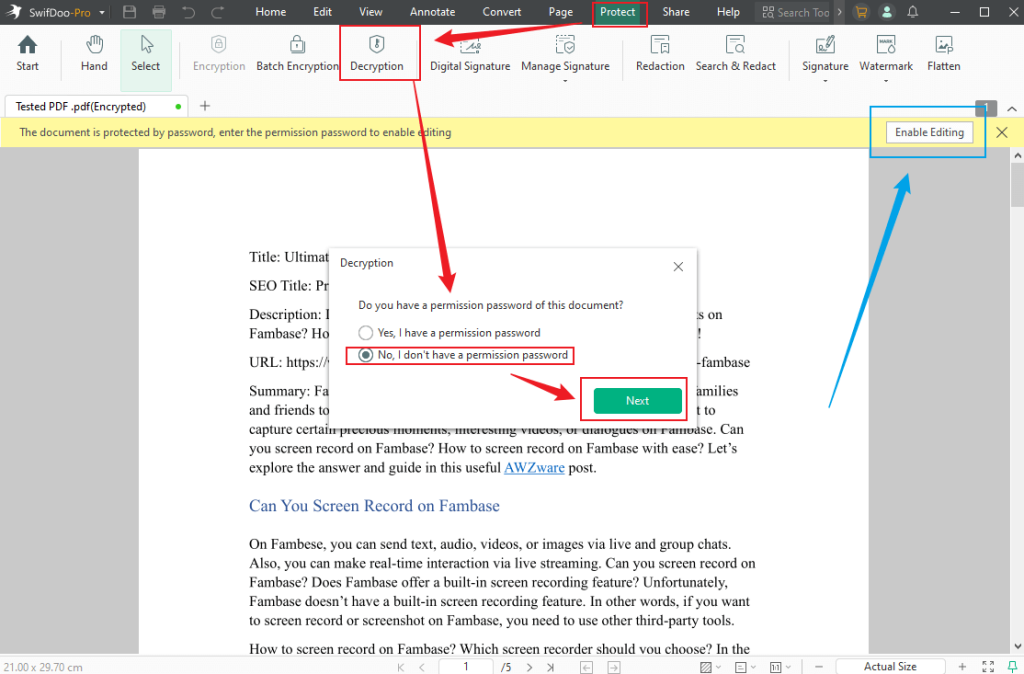The image size is (1024, 674).
Task: Open the Decryption tool
Action: pos(378,52)
